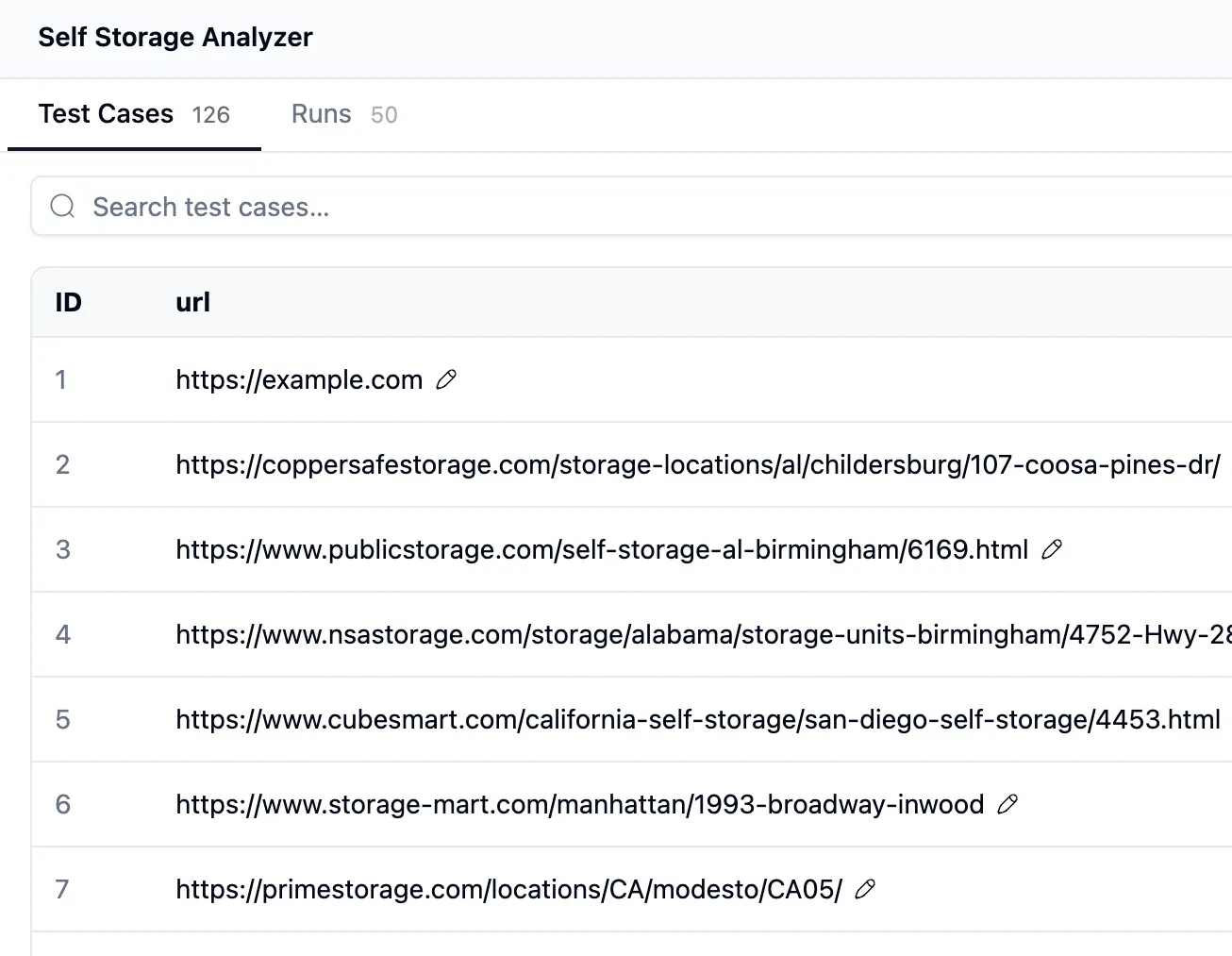Click the ID column header
Screen dimensions: 1232x956
(69, 302)
